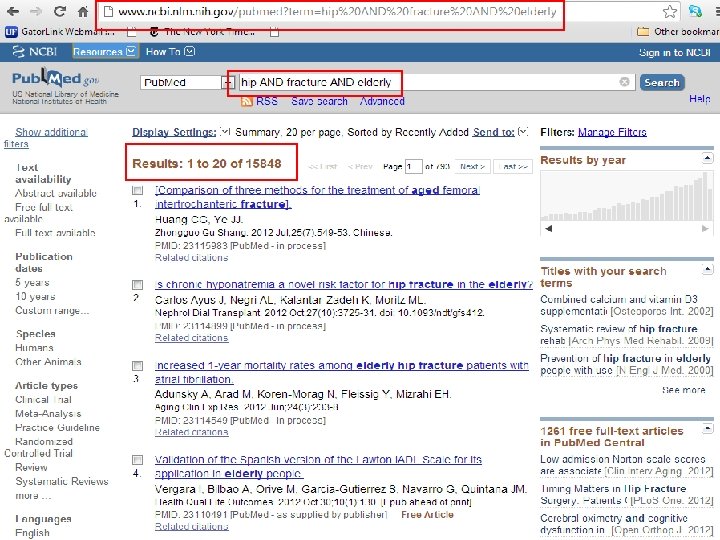Image resolution: width=720 pixels, height=540 pixels.
Task: Tick the checkbox for result 2
Action: (137, 285)
